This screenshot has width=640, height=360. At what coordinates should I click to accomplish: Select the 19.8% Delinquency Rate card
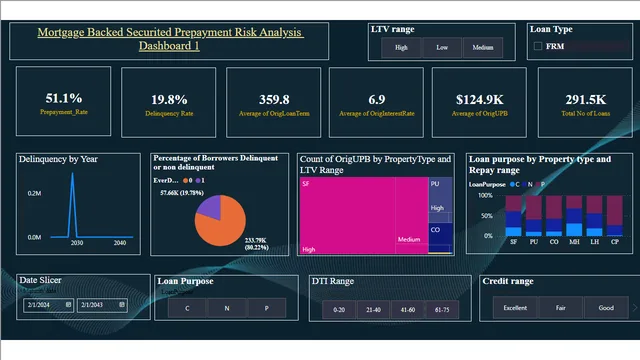tap(169, 102)
